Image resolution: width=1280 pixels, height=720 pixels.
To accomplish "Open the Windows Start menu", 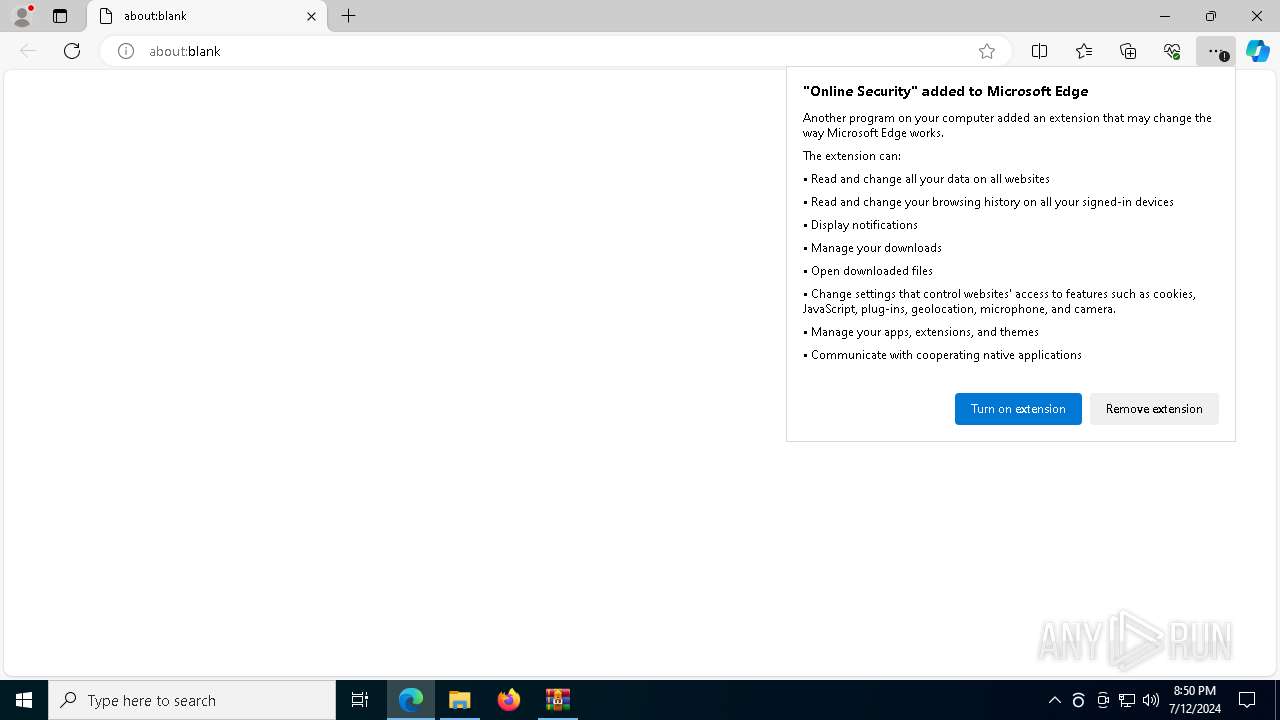I will point(24,700).
